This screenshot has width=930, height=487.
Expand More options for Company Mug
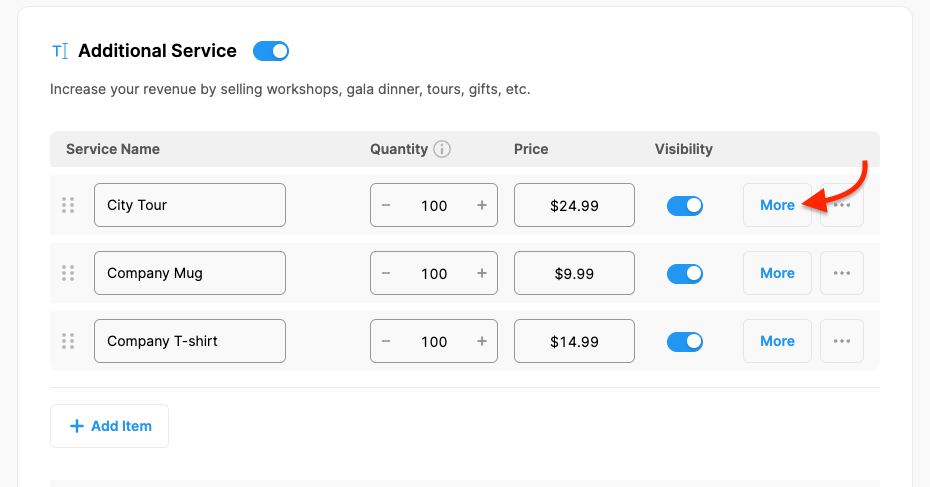[x=777, y=273]
